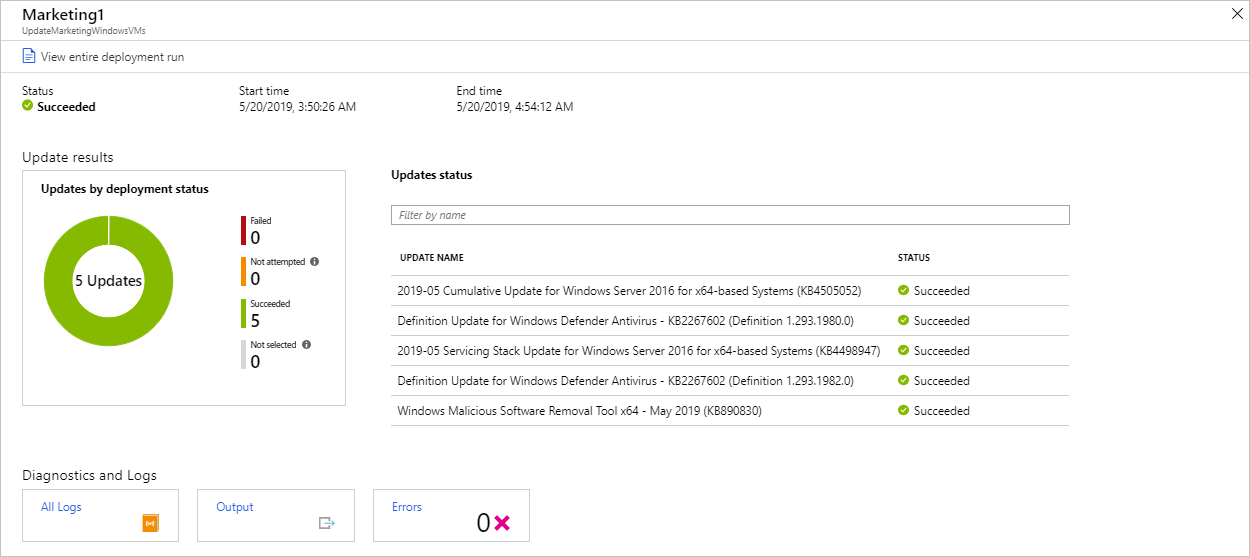The height and width of the screenshot is (557, 1250).
Task: Click the Output export arrow icon
Action: [x=327, y=522]
